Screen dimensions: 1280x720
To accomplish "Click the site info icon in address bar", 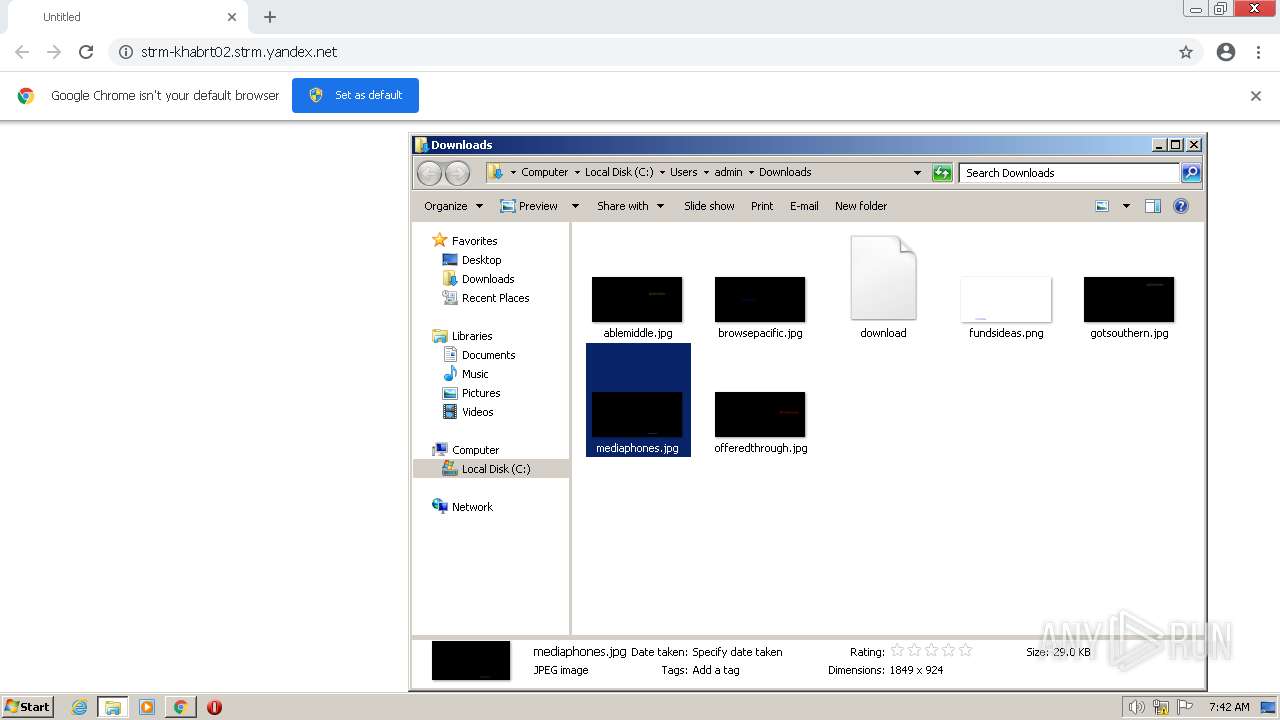I will point(126,52).
